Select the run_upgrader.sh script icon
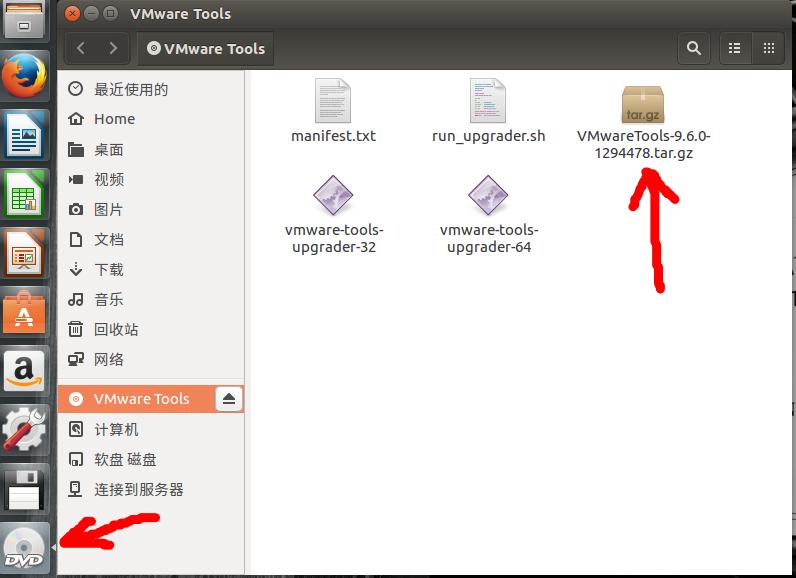 [x=487, y=100]
